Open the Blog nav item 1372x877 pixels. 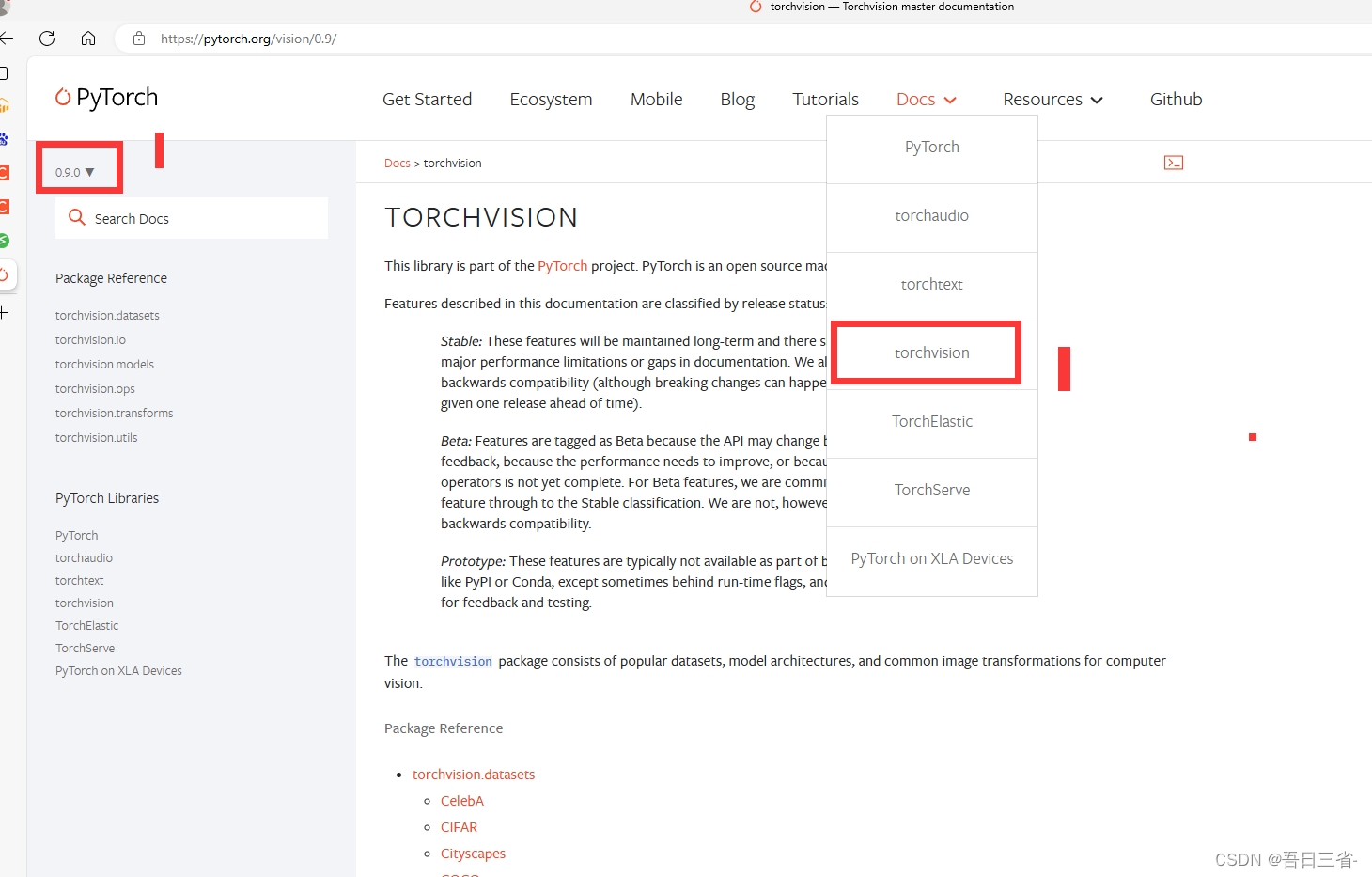tap(738, 100)
